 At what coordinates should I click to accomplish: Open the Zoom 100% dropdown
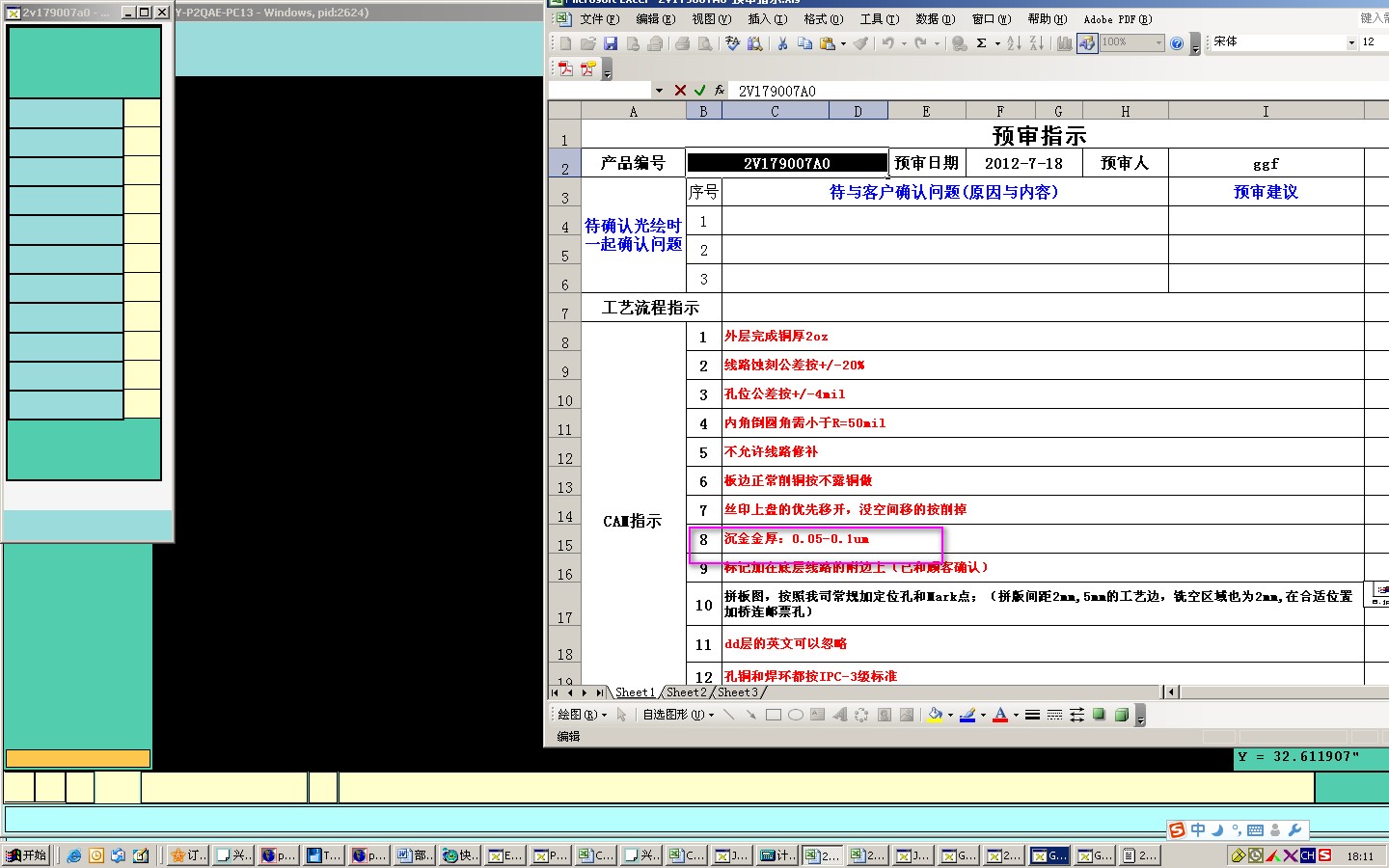coord(1158,42)
